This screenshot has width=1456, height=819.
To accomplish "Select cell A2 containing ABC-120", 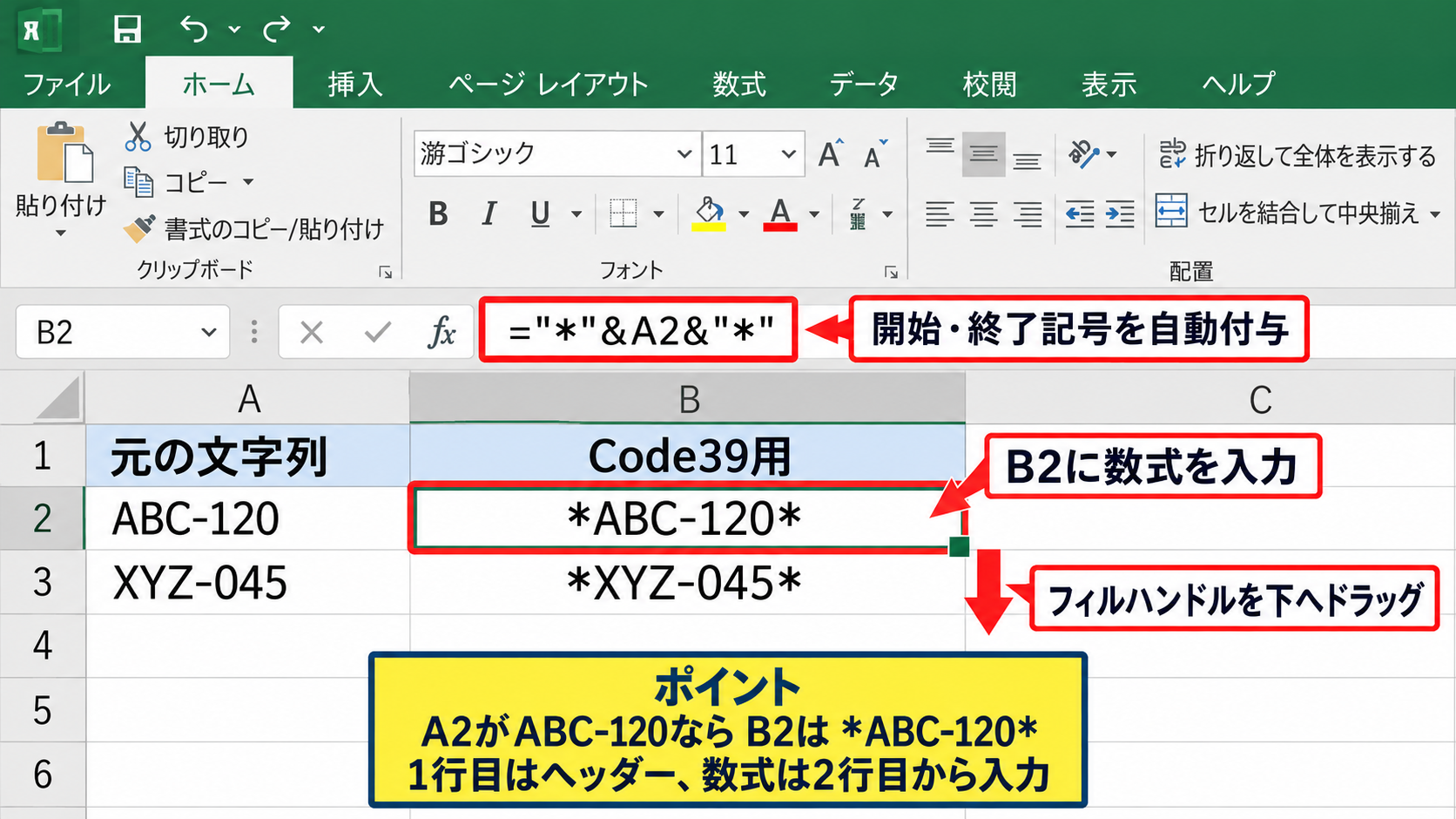I will click(x=247, y=518).
